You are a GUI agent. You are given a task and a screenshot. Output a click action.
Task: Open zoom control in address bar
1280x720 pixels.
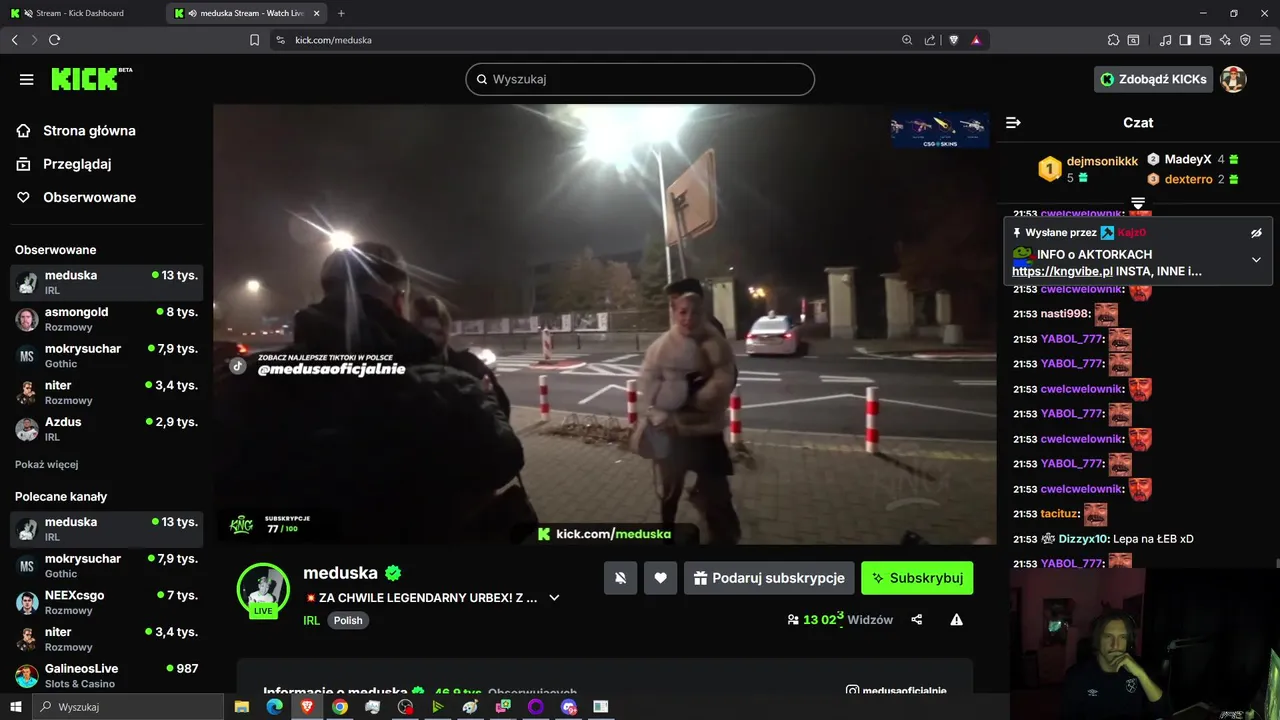coord(907,40)
